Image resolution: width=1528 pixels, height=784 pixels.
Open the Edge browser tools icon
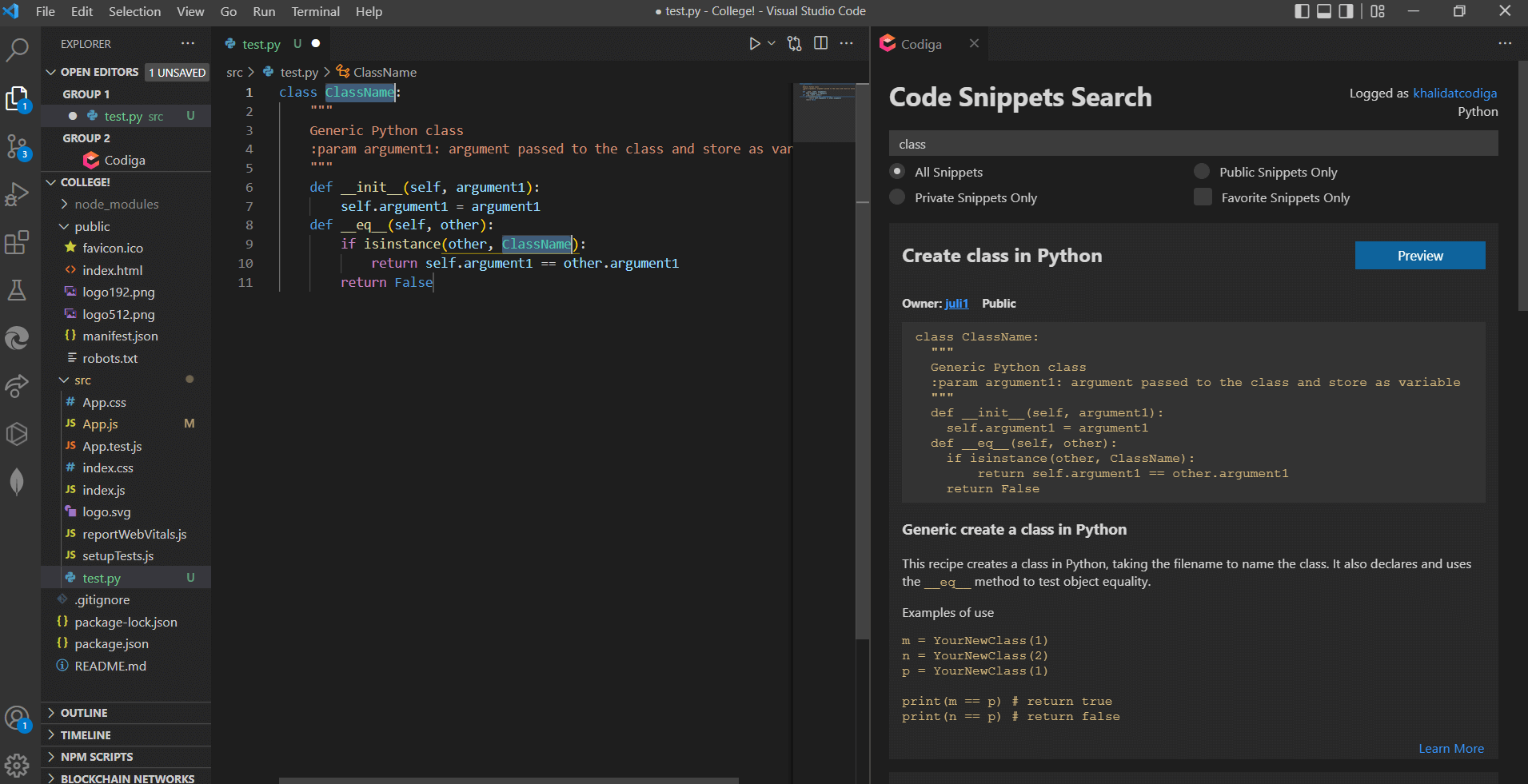[17, 338]
